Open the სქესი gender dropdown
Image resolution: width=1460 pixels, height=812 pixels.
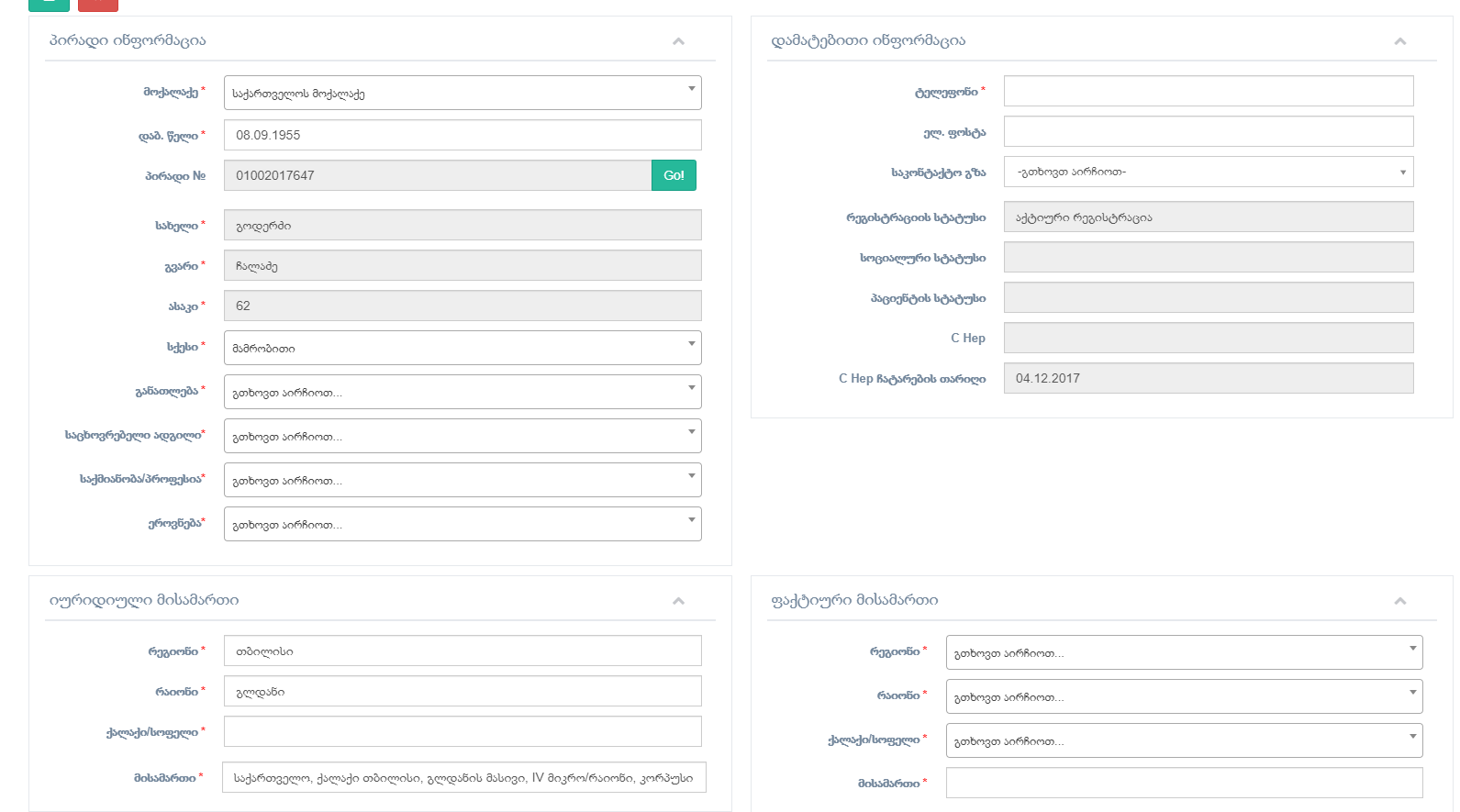click(x=463, y=348)
